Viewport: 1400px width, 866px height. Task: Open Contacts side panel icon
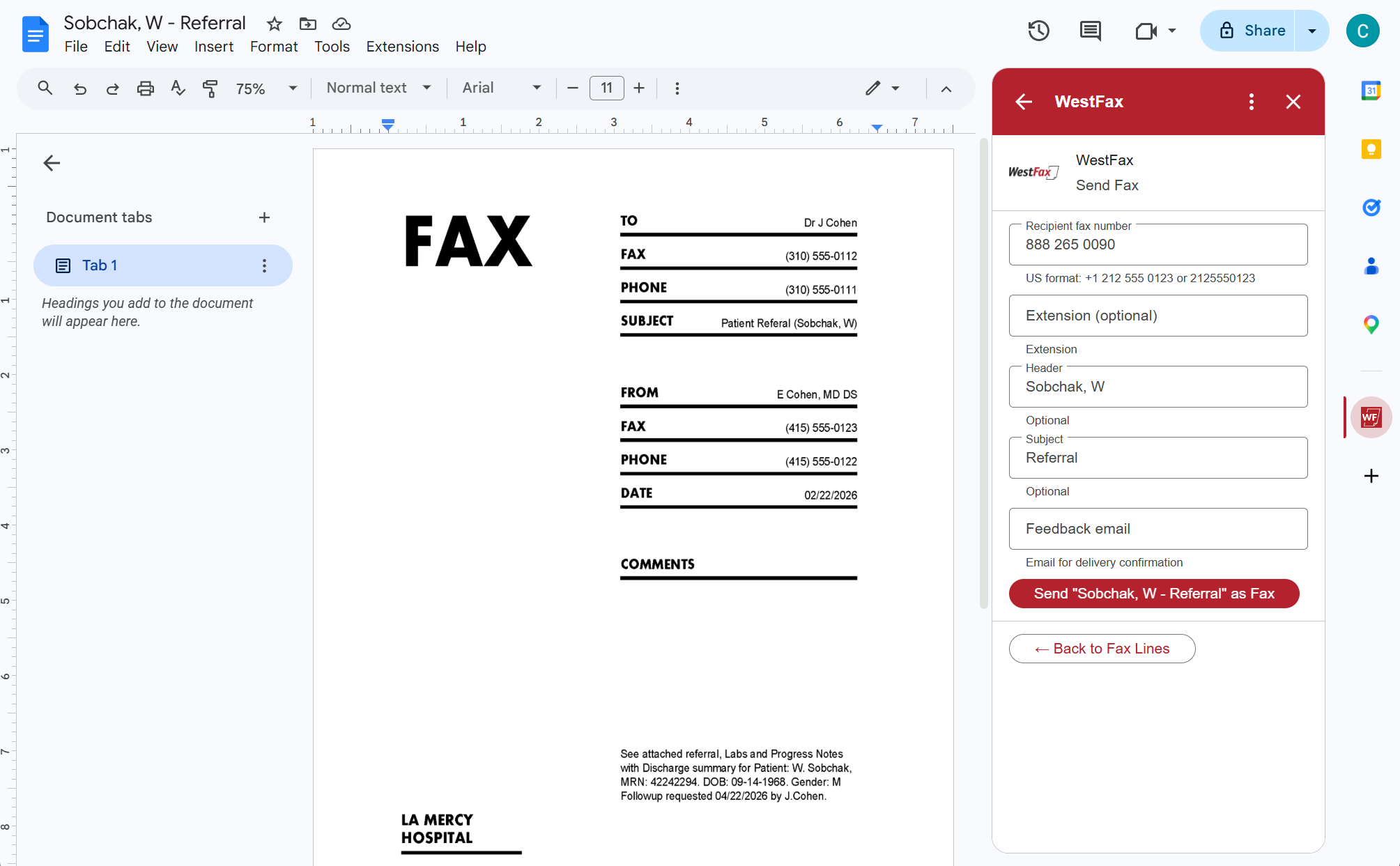pyautogui.click(x=1371, y=265)
